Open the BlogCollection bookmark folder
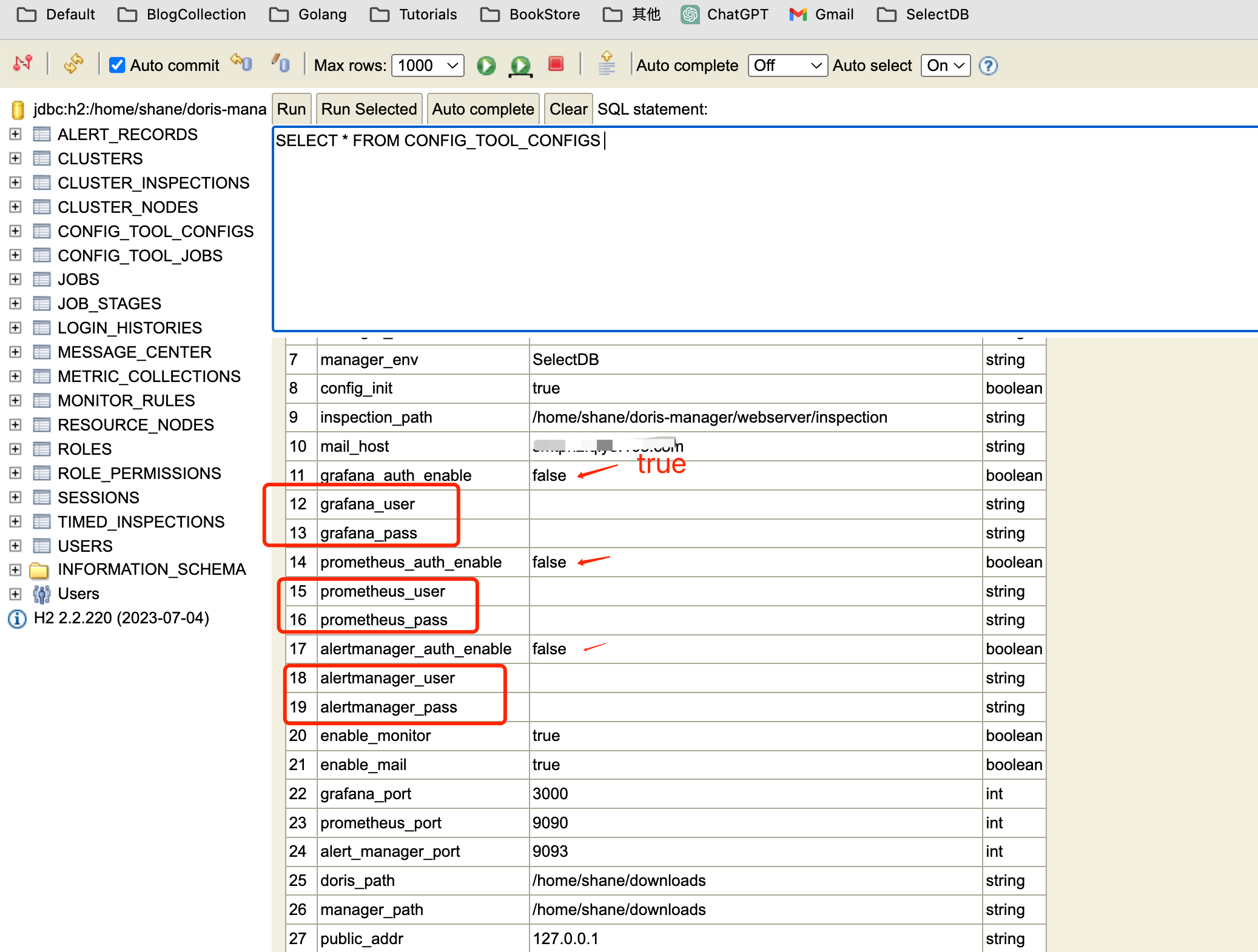 pos(182,14)
